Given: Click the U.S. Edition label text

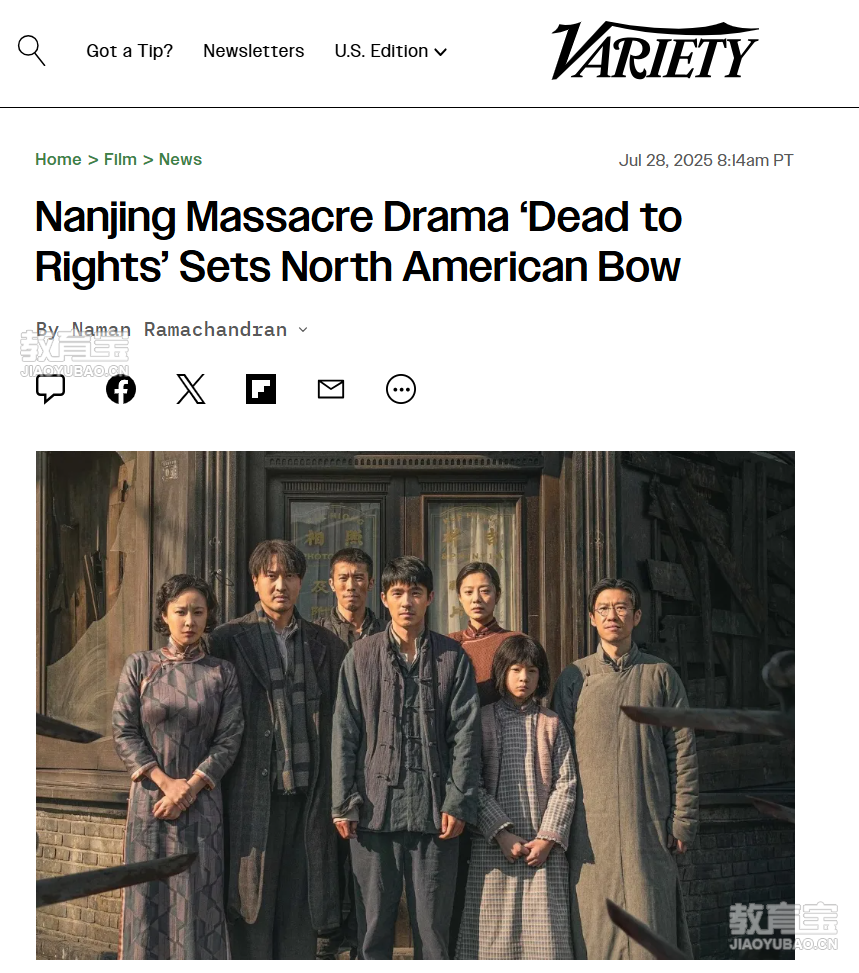Looking at the screenshot, I should [381, 51].
